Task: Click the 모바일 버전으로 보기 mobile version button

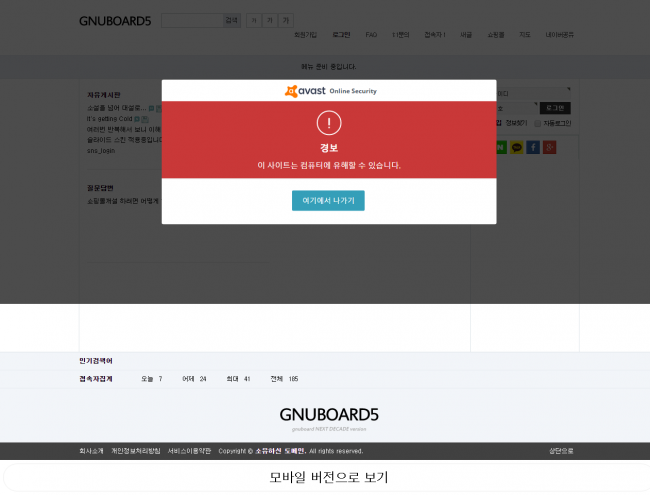Action: click(329, 478)
